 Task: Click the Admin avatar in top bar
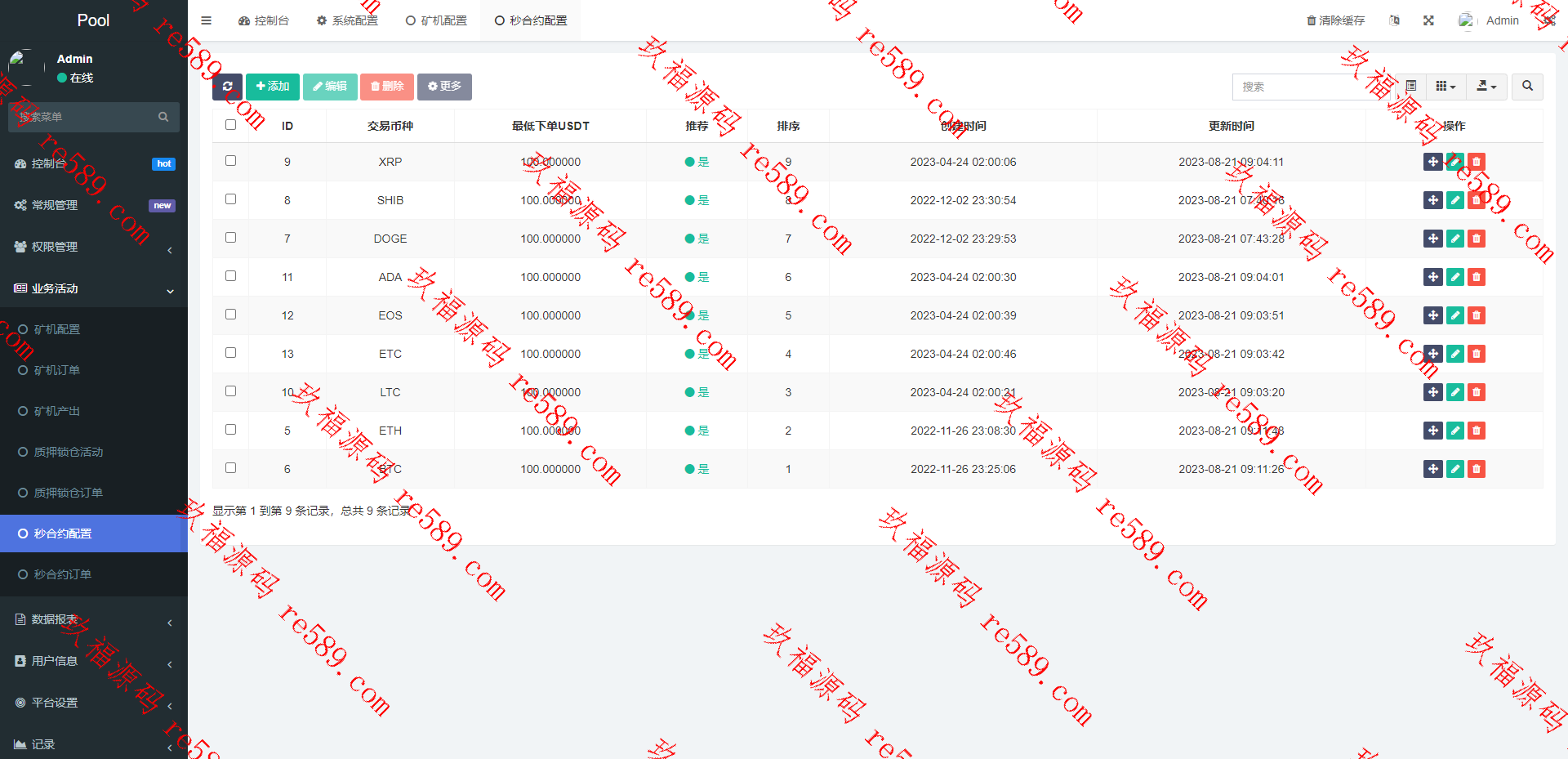[1467, 20]
